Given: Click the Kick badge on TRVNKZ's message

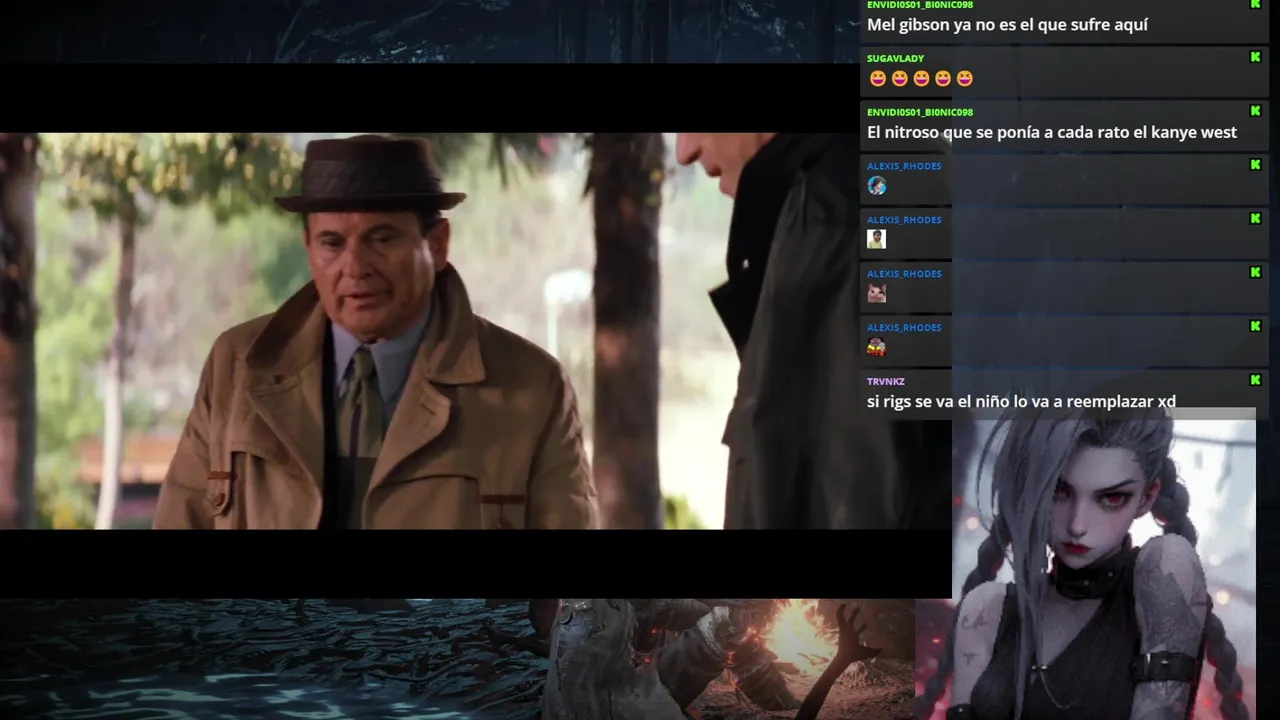Looking at the screenshot, I should point(1255,381).
